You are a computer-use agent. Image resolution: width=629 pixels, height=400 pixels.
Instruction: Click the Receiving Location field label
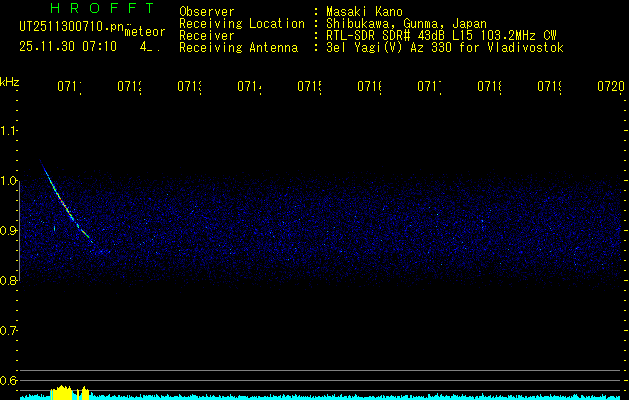242,24
